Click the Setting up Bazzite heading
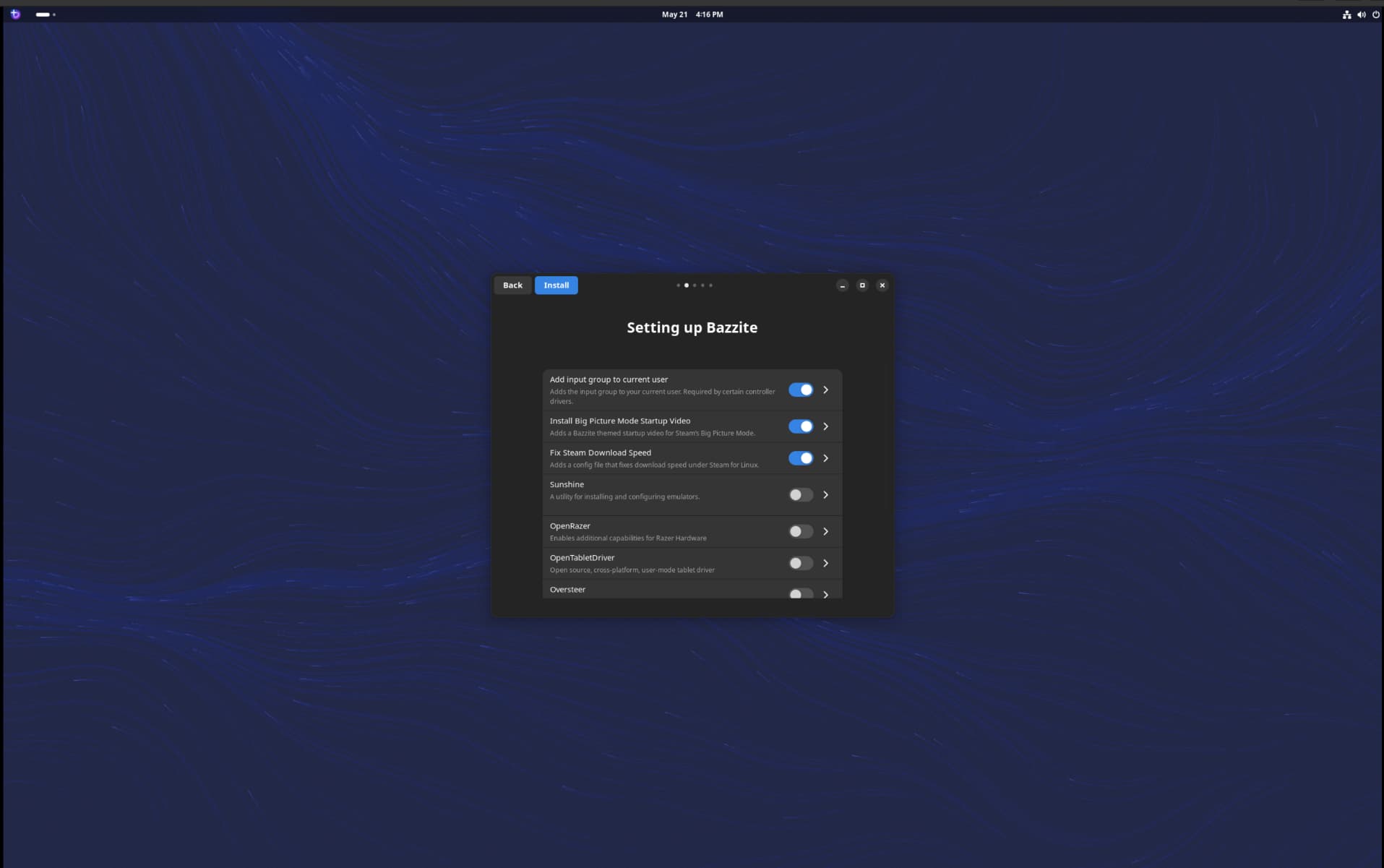The width and height of the screenshot is (1384, 868). (x=692, y=327)
